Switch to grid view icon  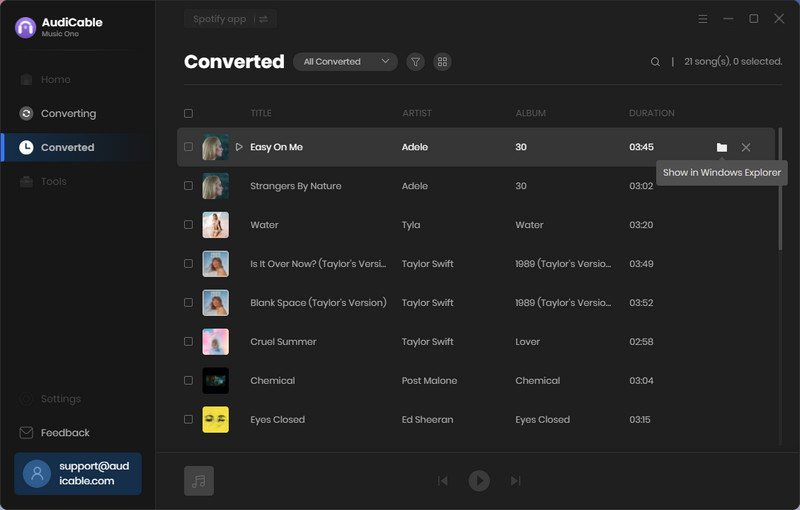click(442, 62)
